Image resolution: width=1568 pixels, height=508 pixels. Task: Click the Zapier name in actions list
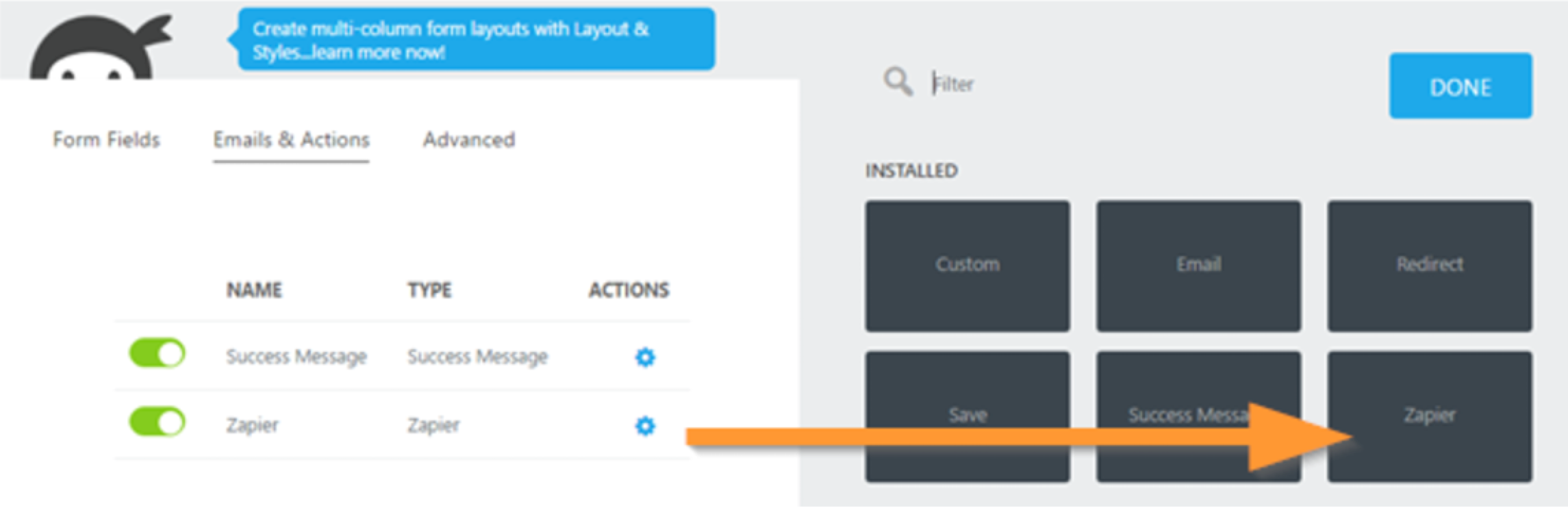point(253,425)
